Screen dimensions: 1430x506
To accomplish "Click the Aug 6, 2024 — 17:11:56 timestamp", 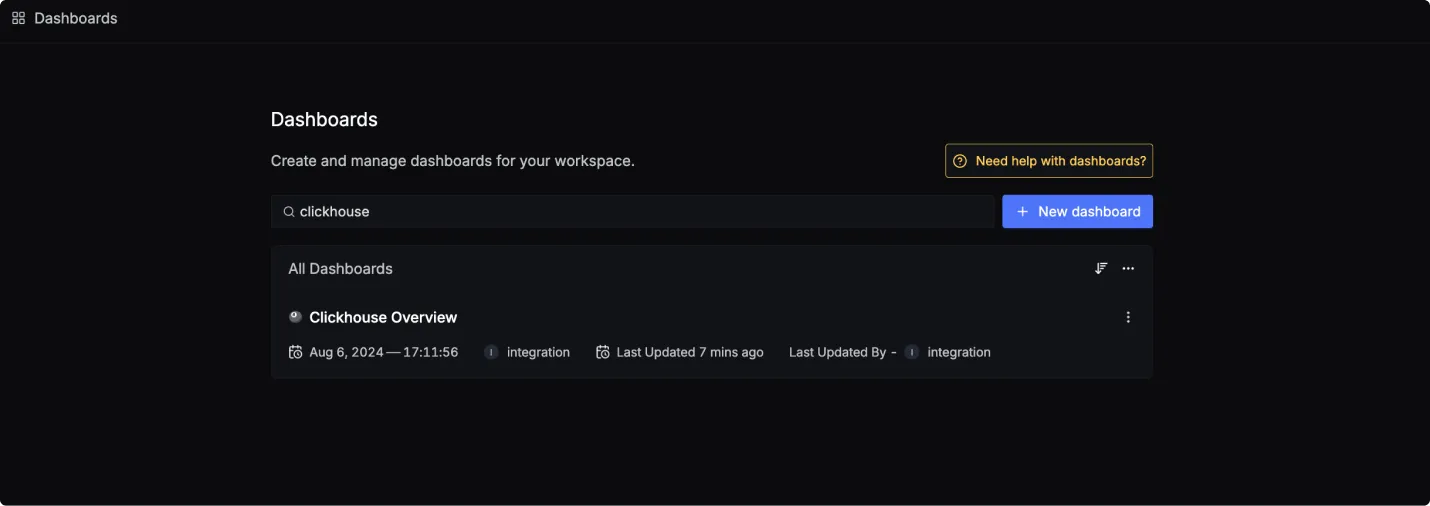I will point(384,352).
